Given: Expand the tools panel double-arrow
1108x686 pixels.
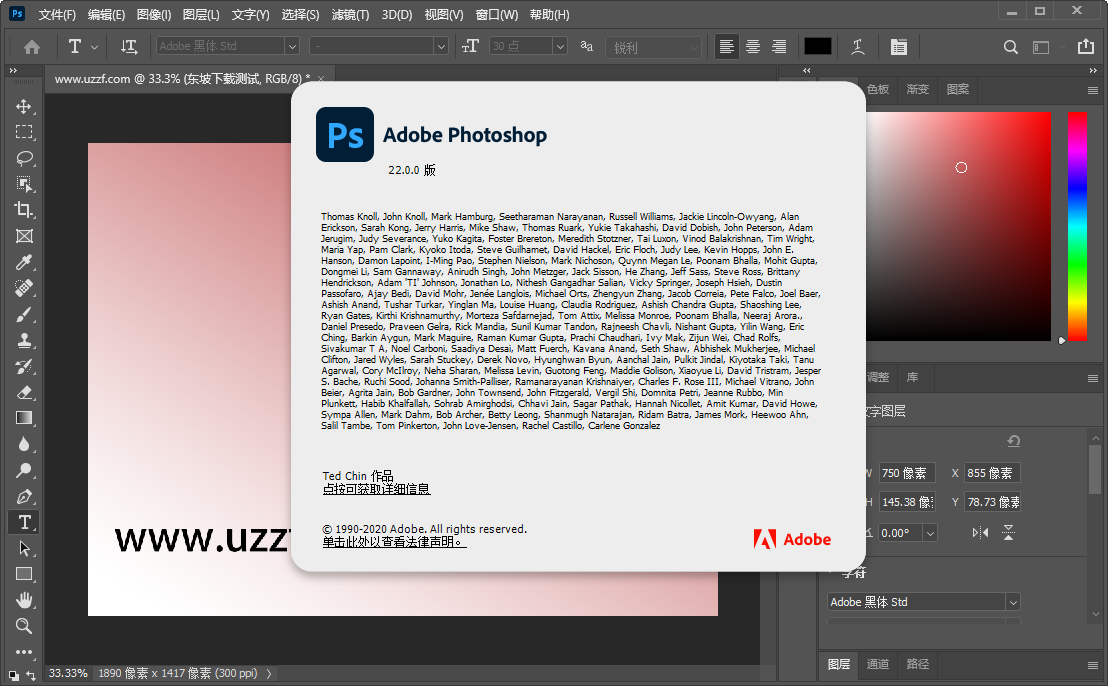Looking at the screenshot, I should (x=13, y=70).
